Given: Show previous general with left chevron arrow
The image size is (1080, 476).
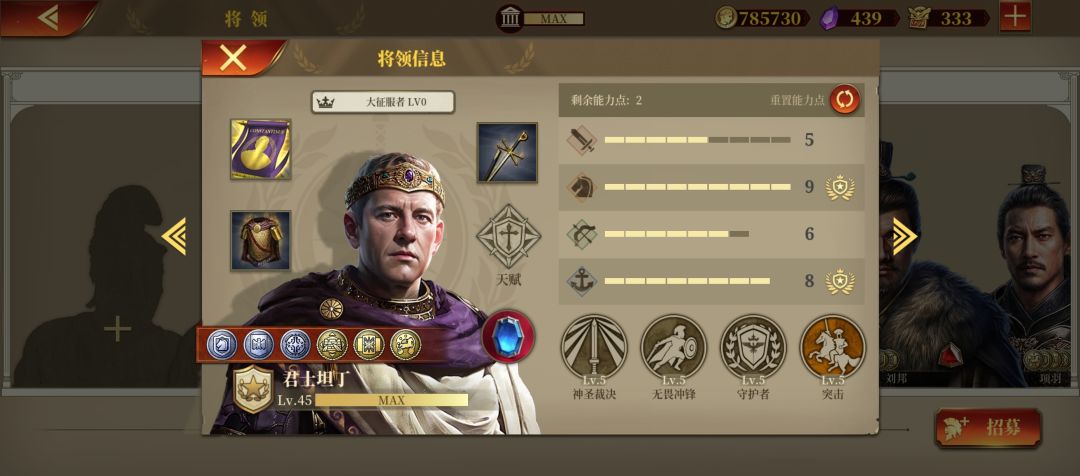Looking at the screenshot, I should [x=174, y=236].
